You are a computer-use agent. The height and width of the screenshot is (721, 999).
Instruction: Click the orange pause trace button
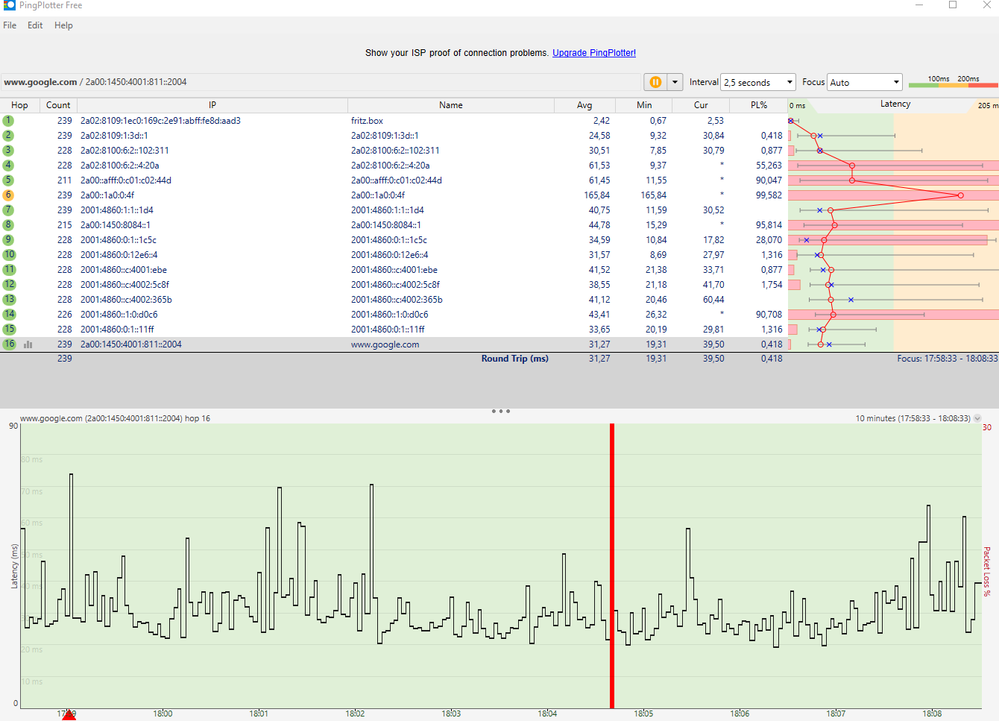coord(655,82)
